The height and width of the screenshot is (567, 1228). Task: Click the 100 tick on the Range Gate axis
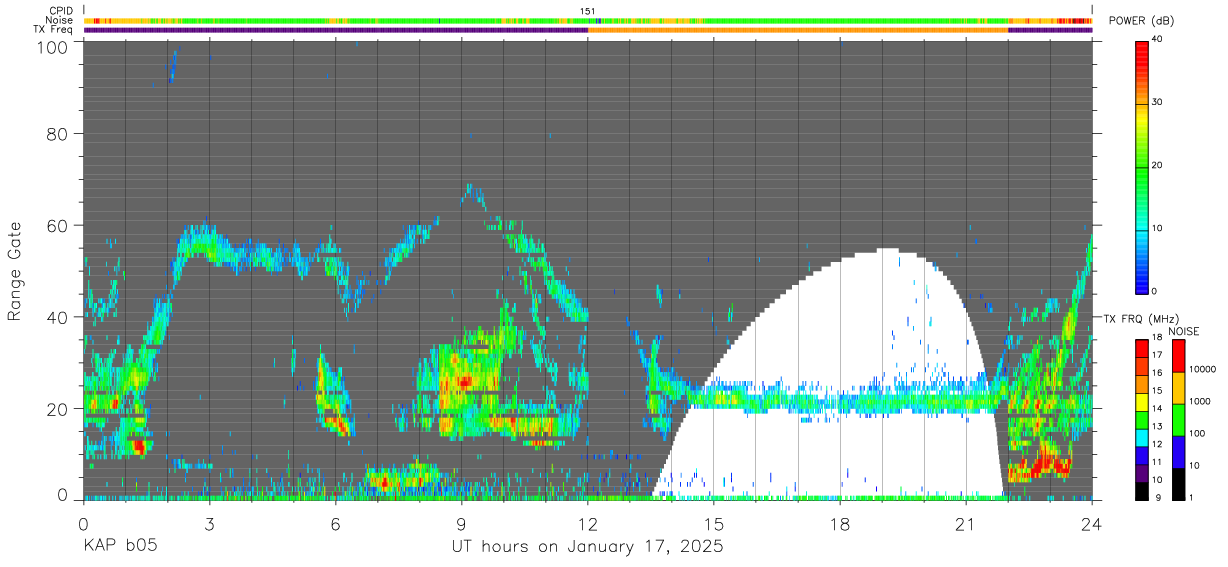point(52,46)
